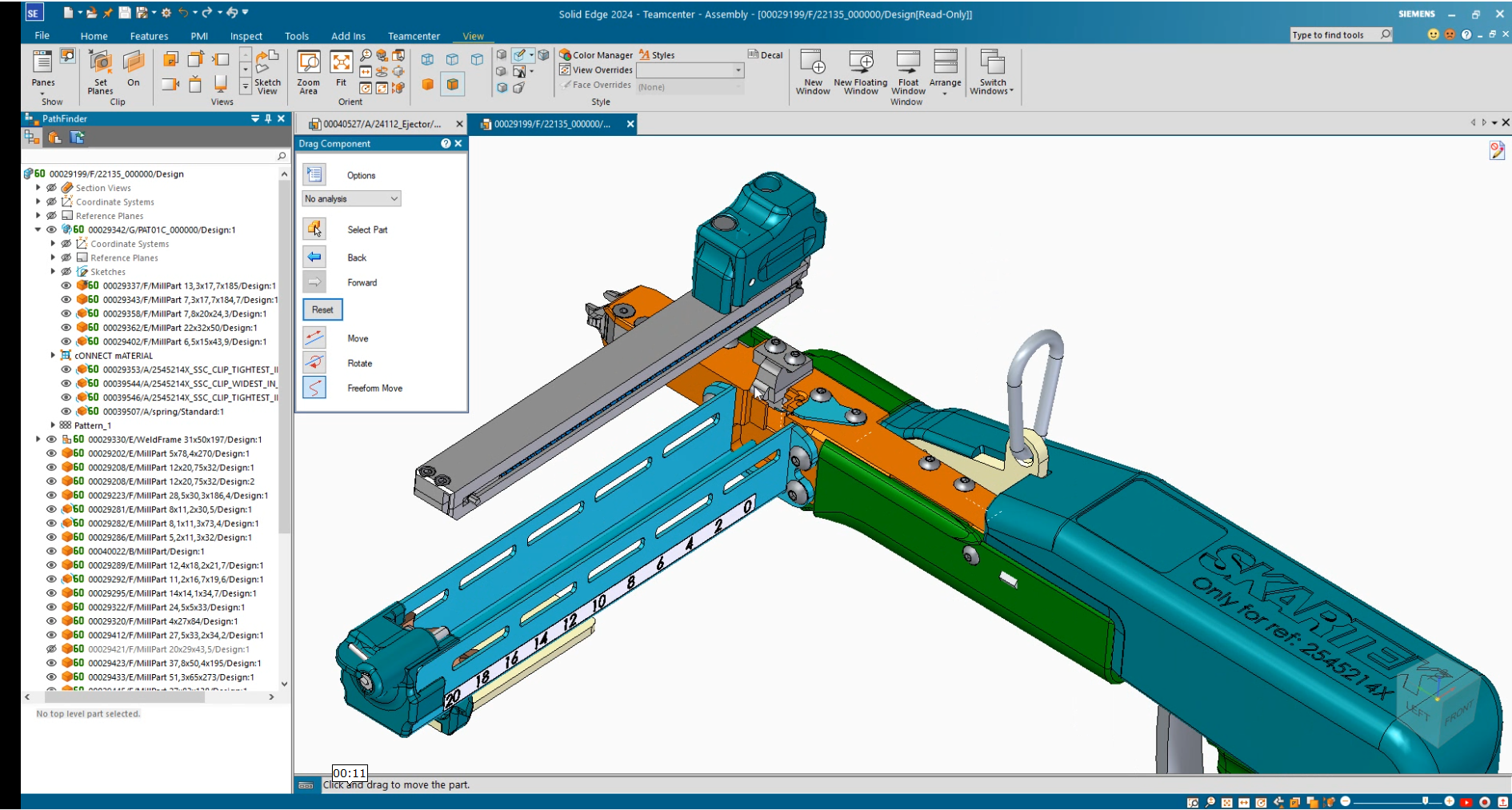Click Fit to fit the model

click(x=341, y=68)
